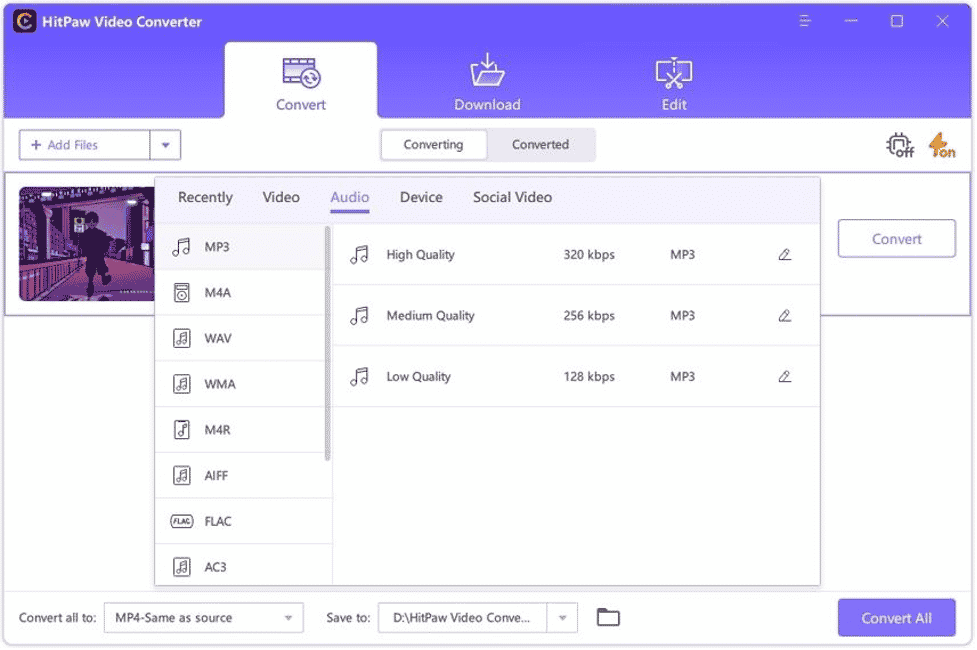Open the hamburger menu in title bar

807,21
